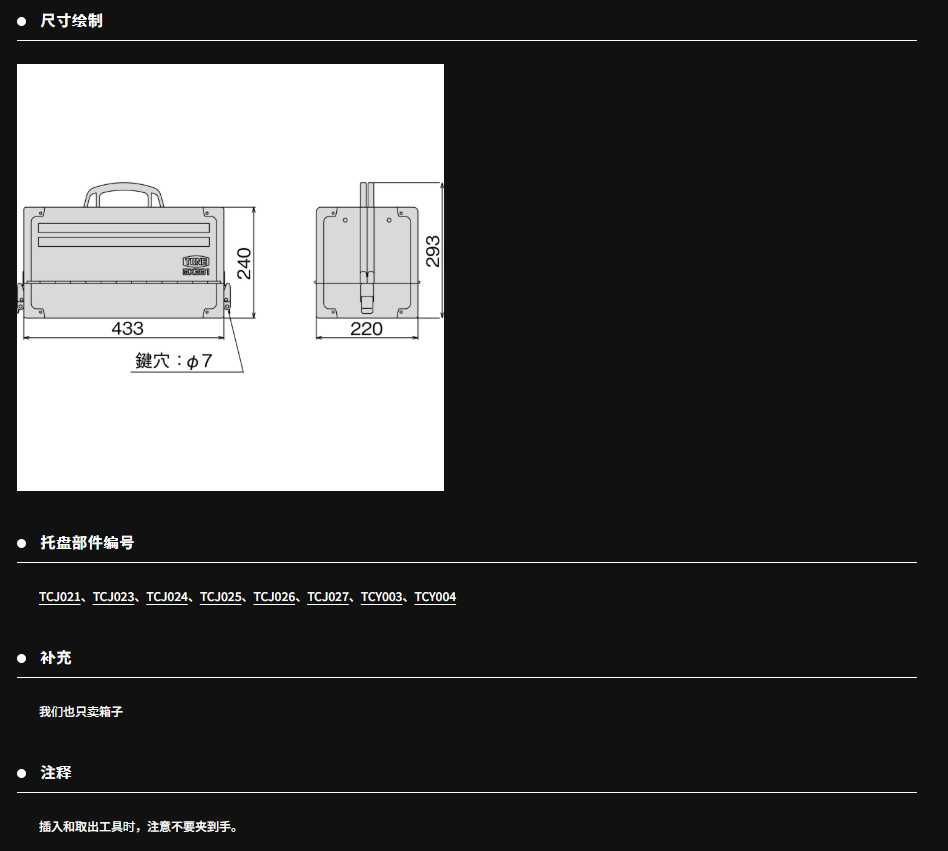Click the 补充 section heading
Viewport: 948px width, 851px height.
tap(56, 658)
